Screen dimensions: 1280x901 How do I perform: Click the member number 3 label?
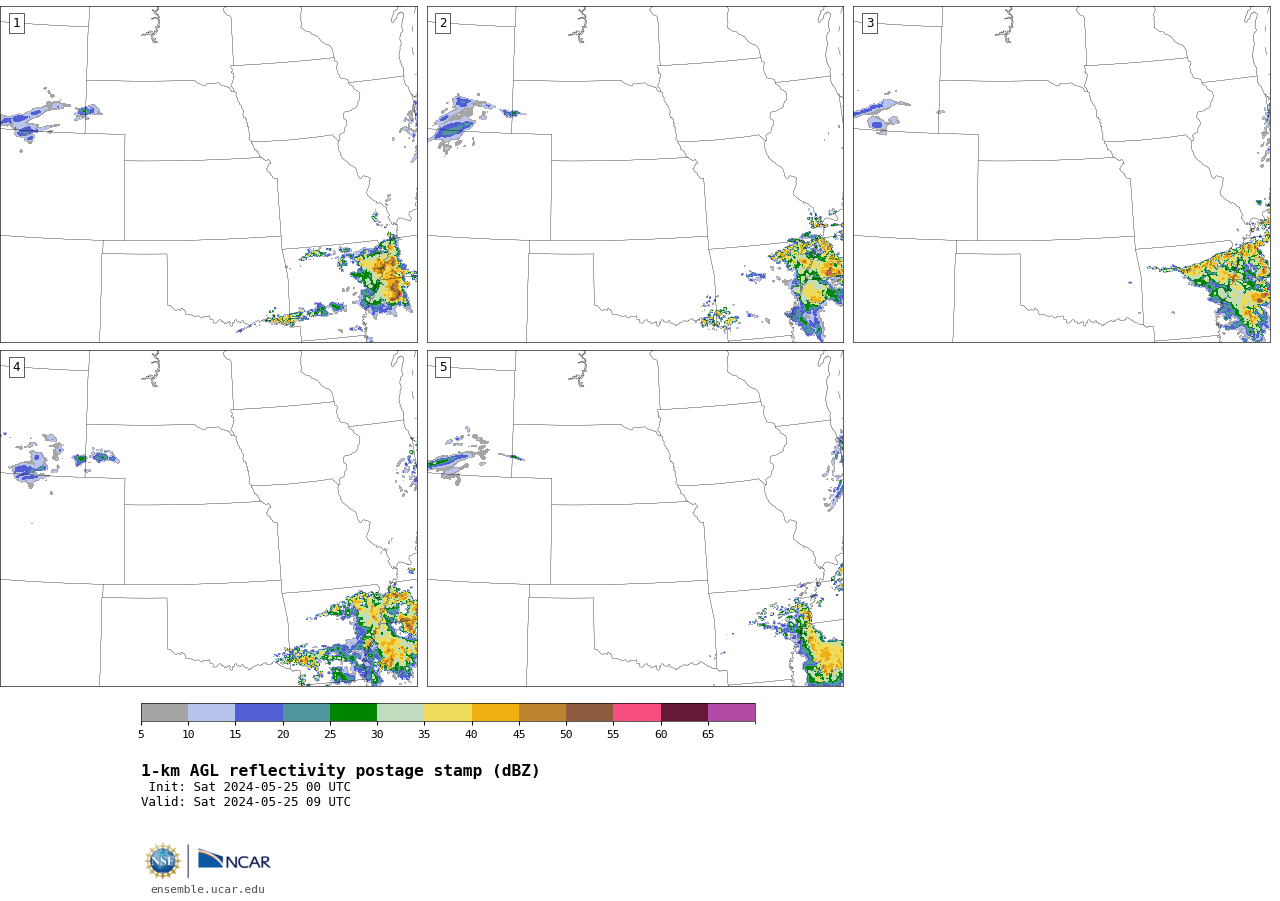click(869, 23)
